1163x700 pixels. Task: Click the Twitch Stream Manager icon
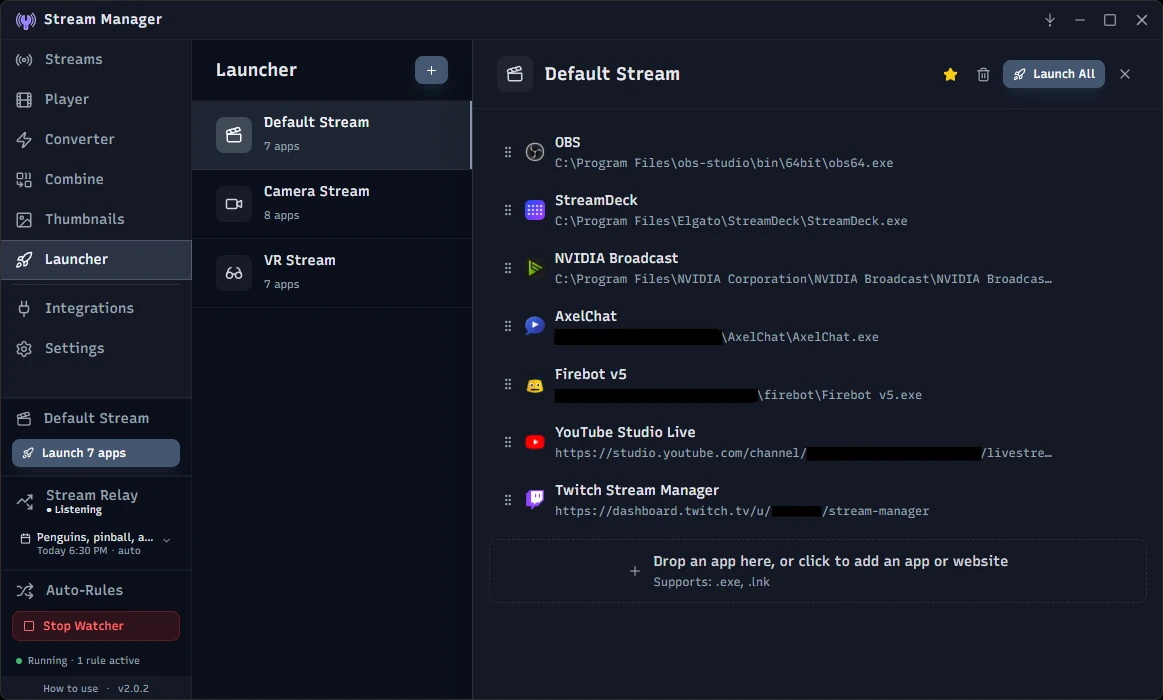(x=535, y=500)
